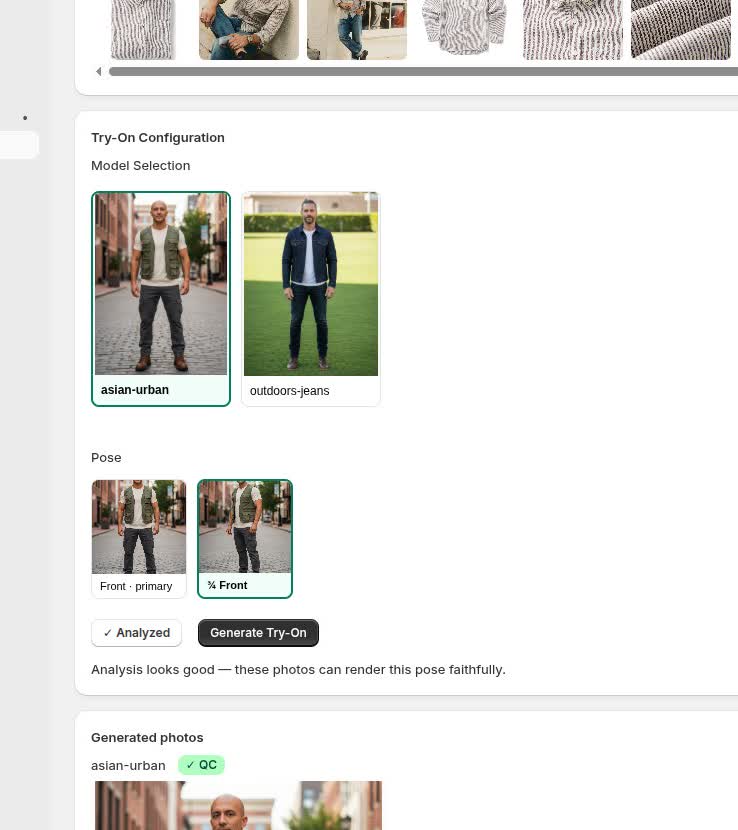Click the horizontal scrollbar under product images
This screenshot has width=738, height=830.
click(x=423, y=71)
